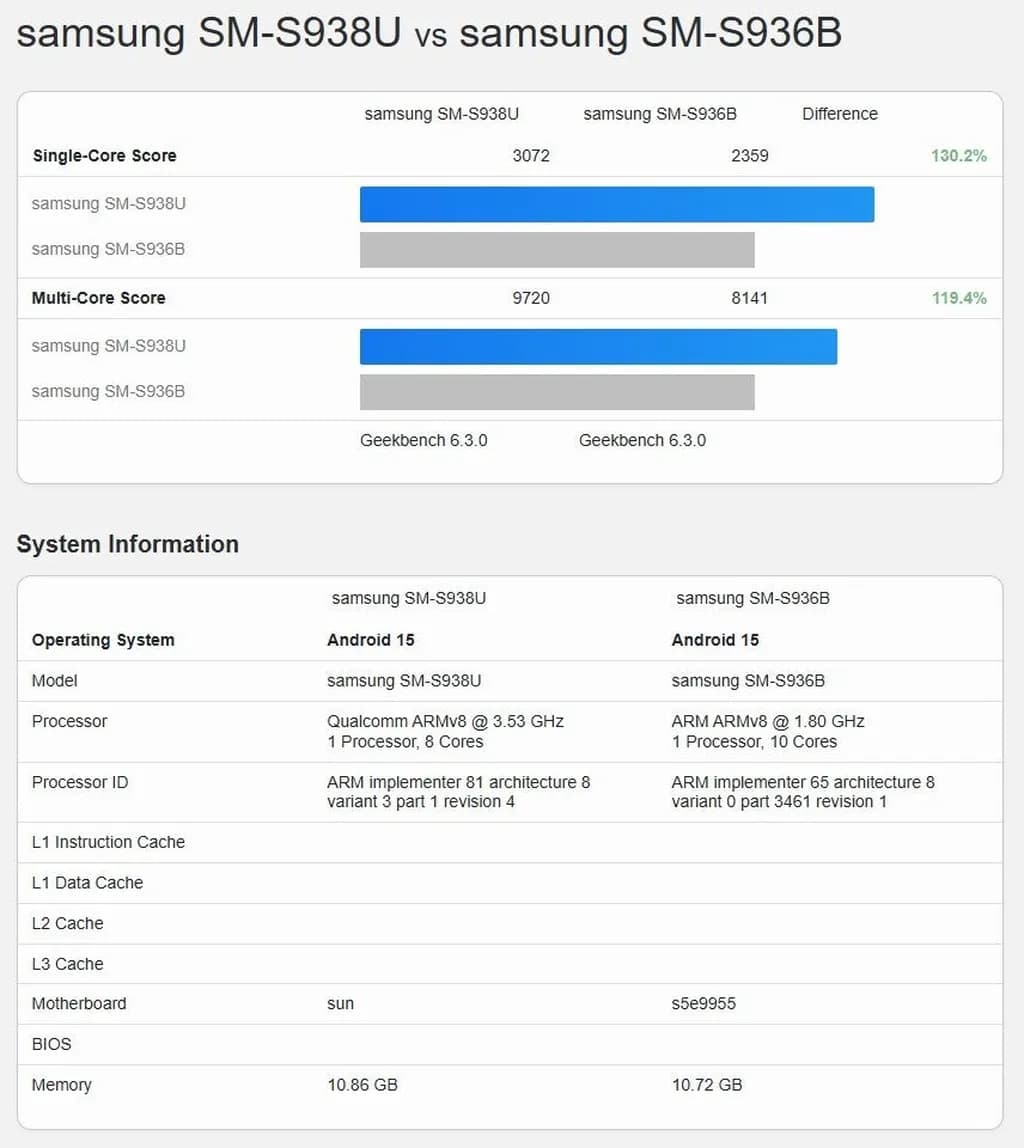
Task: Click the s5e9955 motherboard value
Action: click(x=705, y=1004)
